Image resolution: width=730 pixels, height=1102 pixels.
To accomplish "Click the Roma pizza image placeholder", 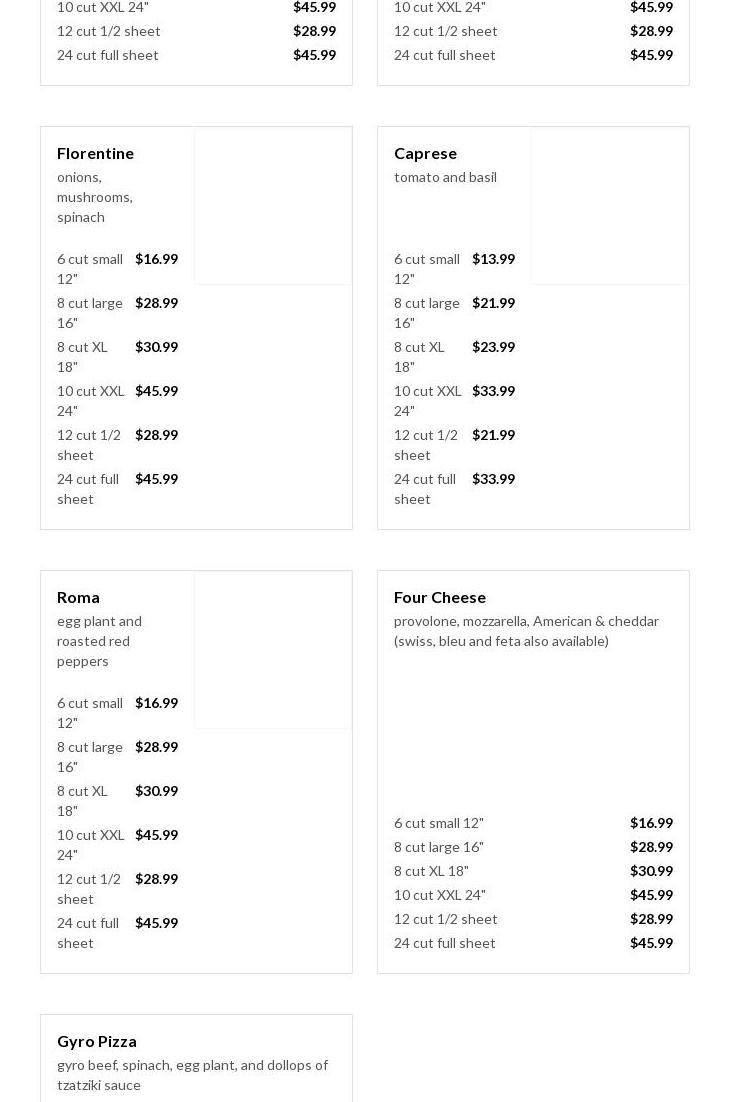I will tap(273, 650).
